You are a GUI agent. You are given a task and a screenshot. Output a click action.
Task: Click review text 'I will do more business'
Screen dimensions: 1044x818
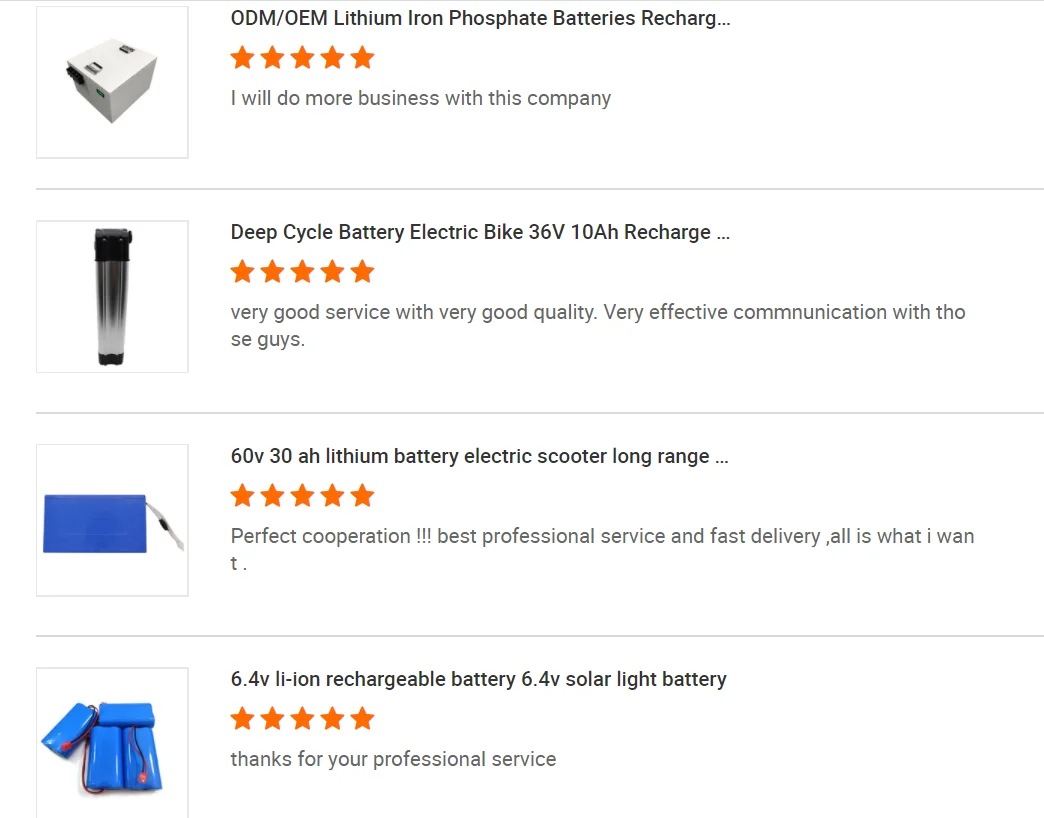[x=420, y=98]
